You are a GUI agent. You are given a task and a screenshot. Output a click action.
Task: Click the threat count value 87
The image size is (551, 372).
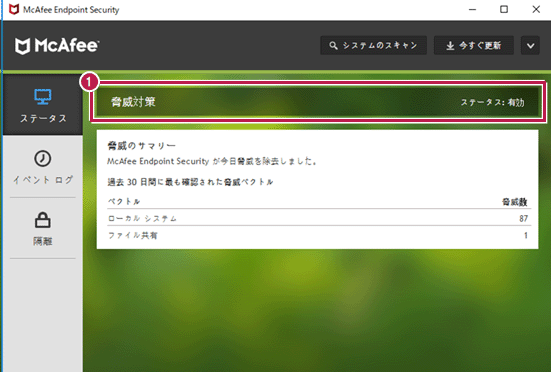point(524,218)
